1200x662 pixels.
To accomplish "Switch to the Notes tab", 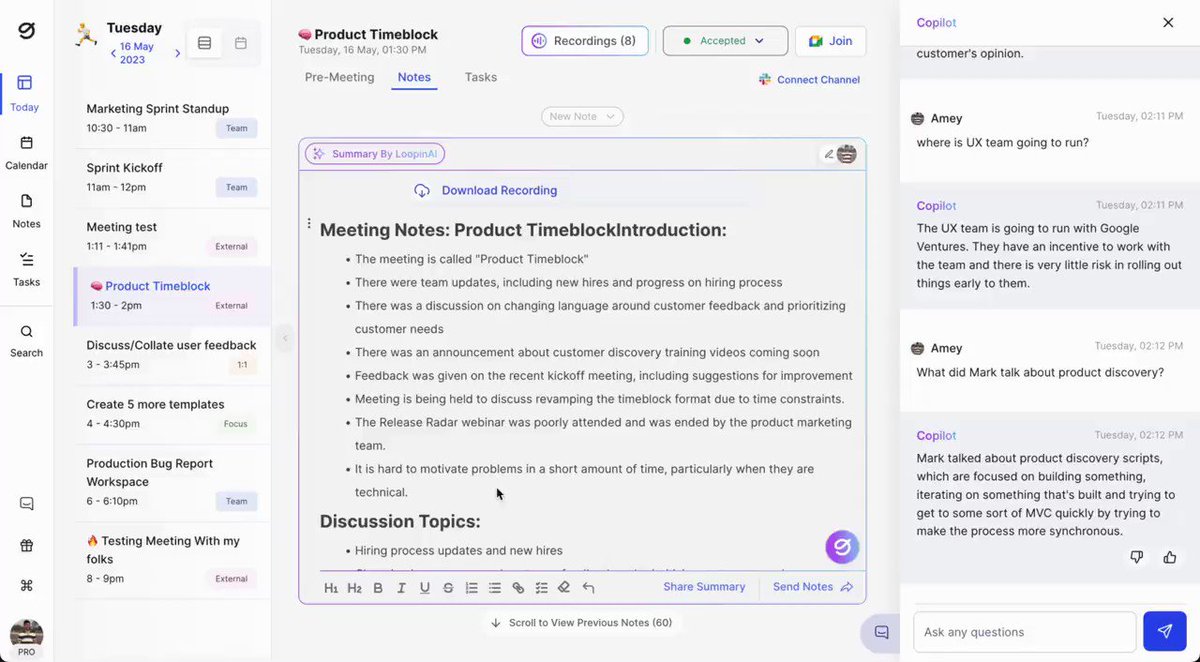I will 414,77.
